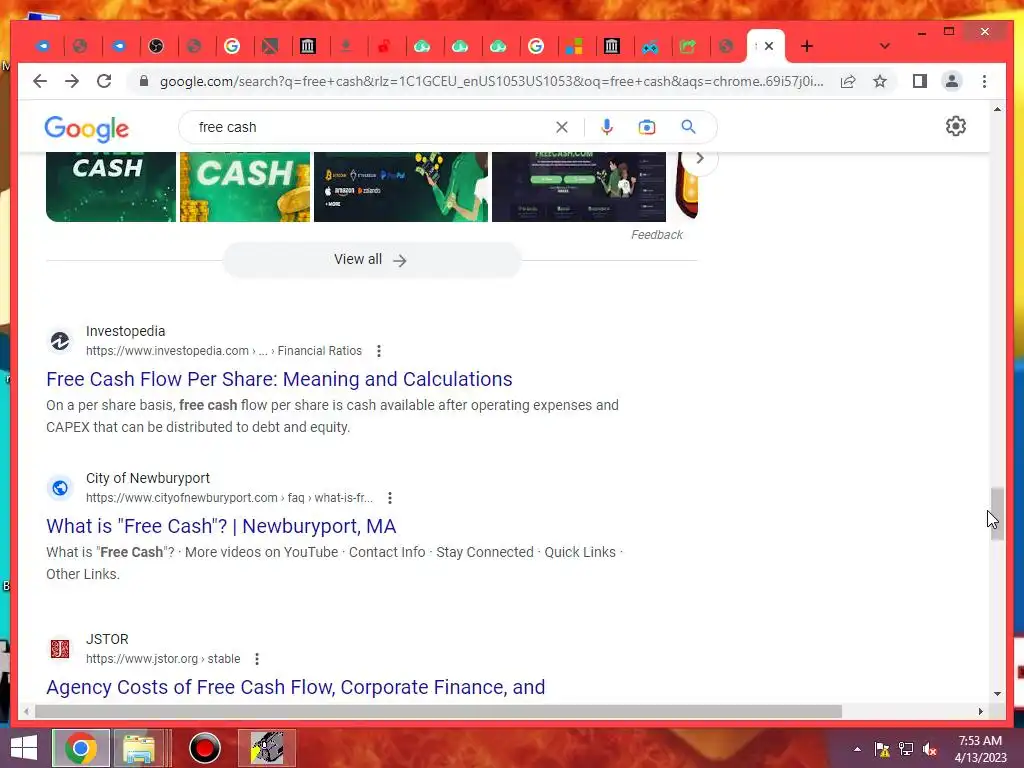Send Feedback on the image results
The height and width of the screenshot is (768, 1024).
[657, 235]
